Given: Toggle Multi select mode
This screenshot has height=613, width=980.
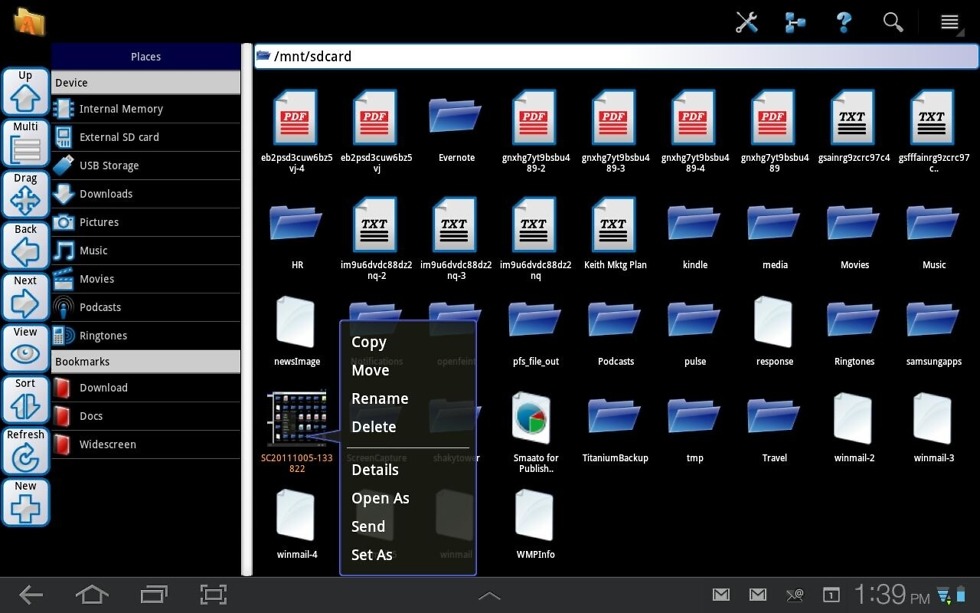Looking at the screenshot, I should pos(25,144).
